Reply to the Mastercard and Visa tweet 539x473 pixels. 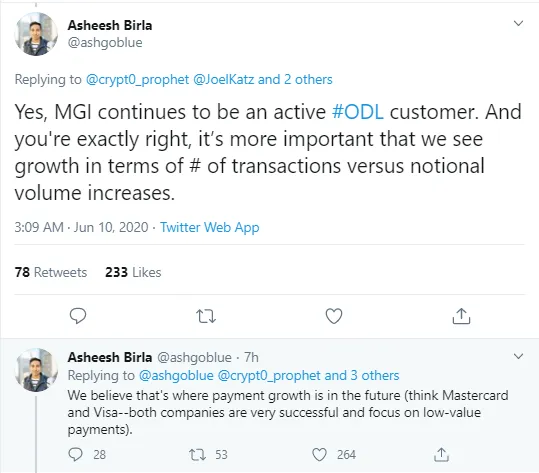[75, 454]
